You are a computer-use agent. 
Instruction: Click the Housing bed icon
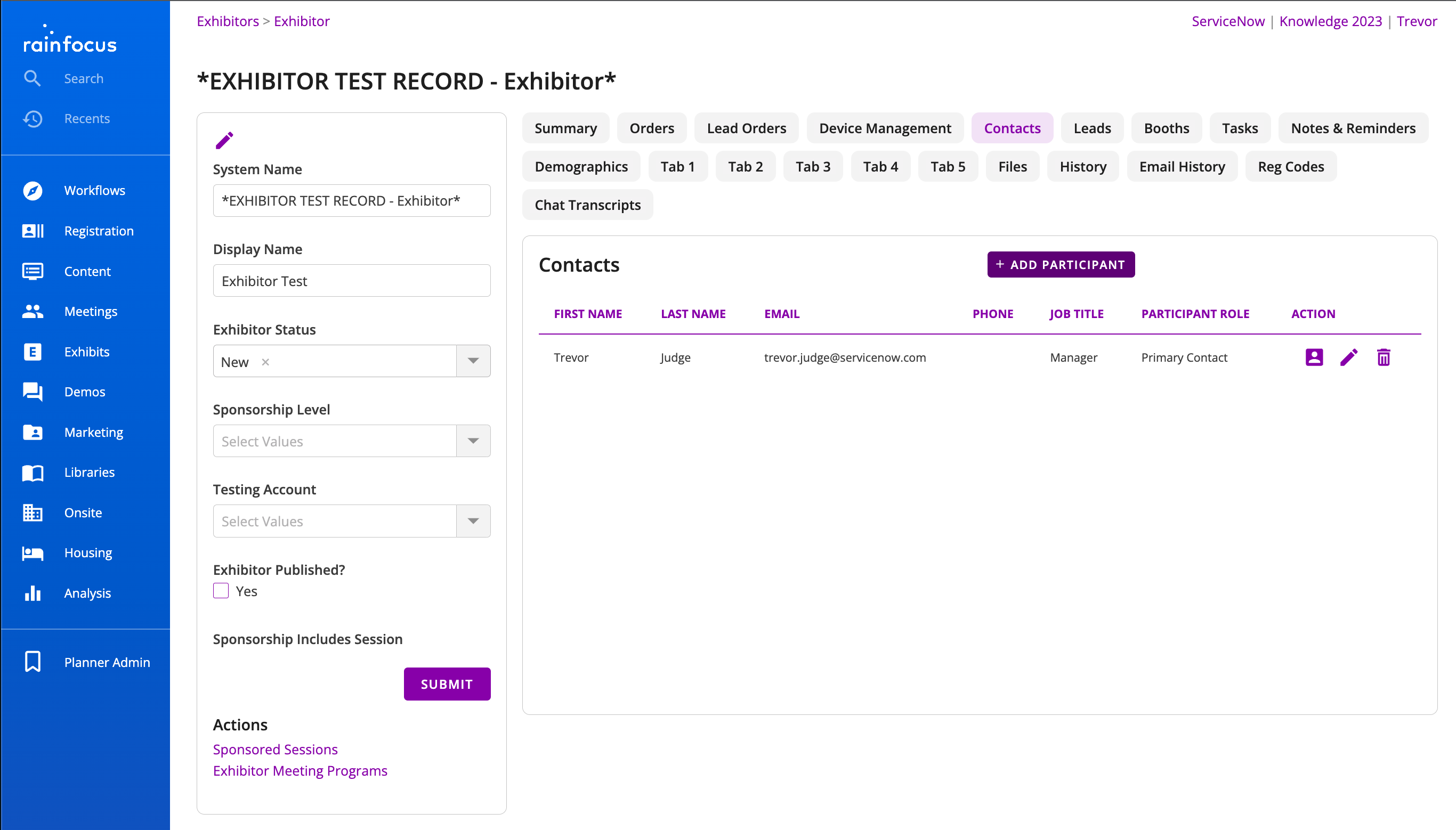pyautogui.click(x=33, y=553)
